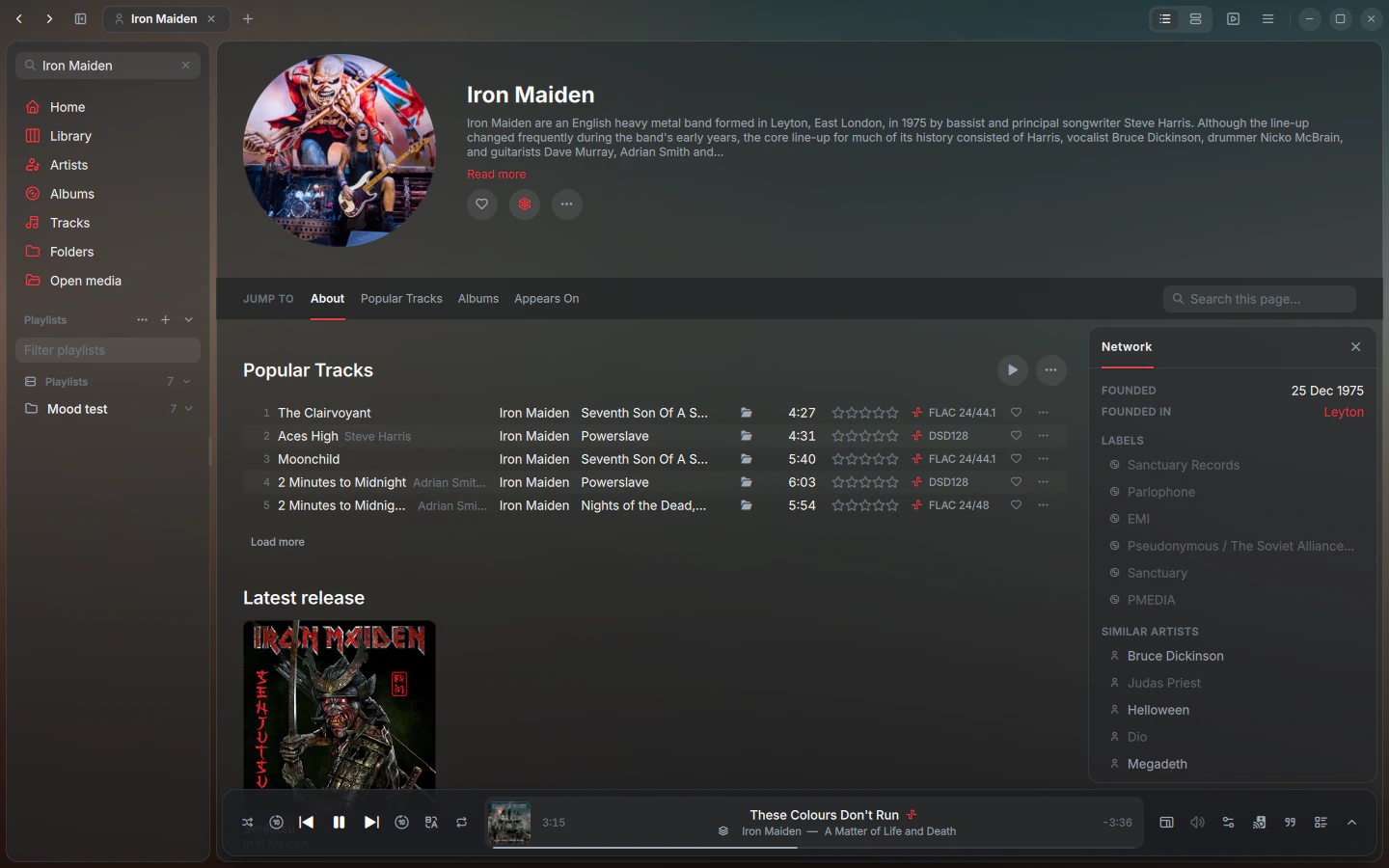This screenshot has height=868, width=1389.
Task: Seek using the playback progress bar
Action: pyautogui.click(x=816, y=848)
